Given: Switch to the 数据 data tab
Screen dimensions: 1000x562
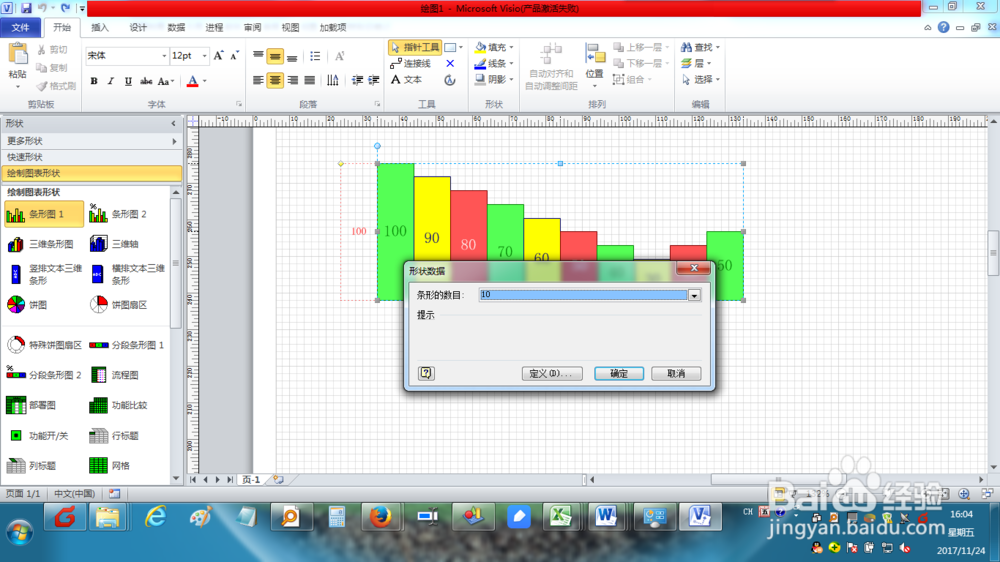Looking at the screenshot, I should tap(176, 27).
